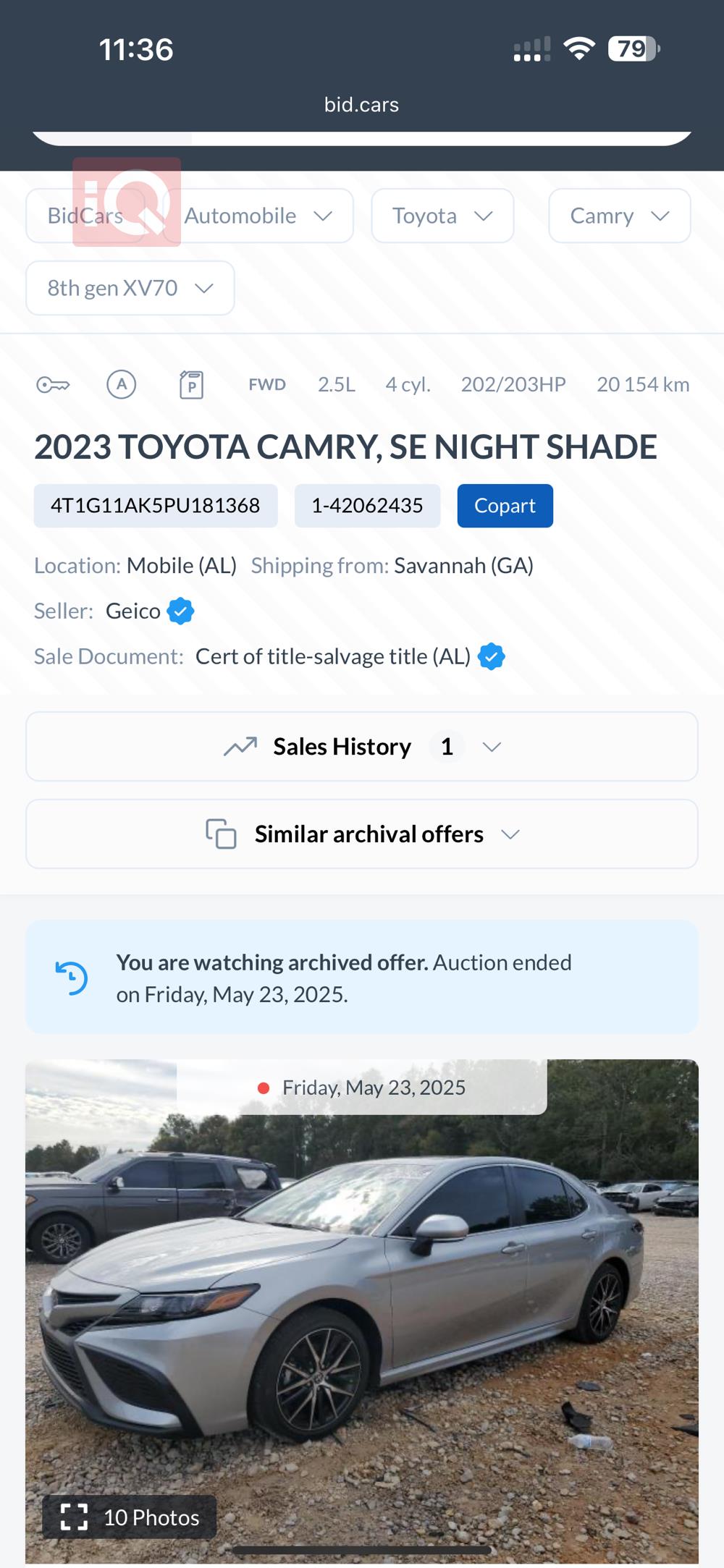This screenshot has width=724, height=1568.
Task: Click Geico seller verified badge
Action: (x=180, y=611)
